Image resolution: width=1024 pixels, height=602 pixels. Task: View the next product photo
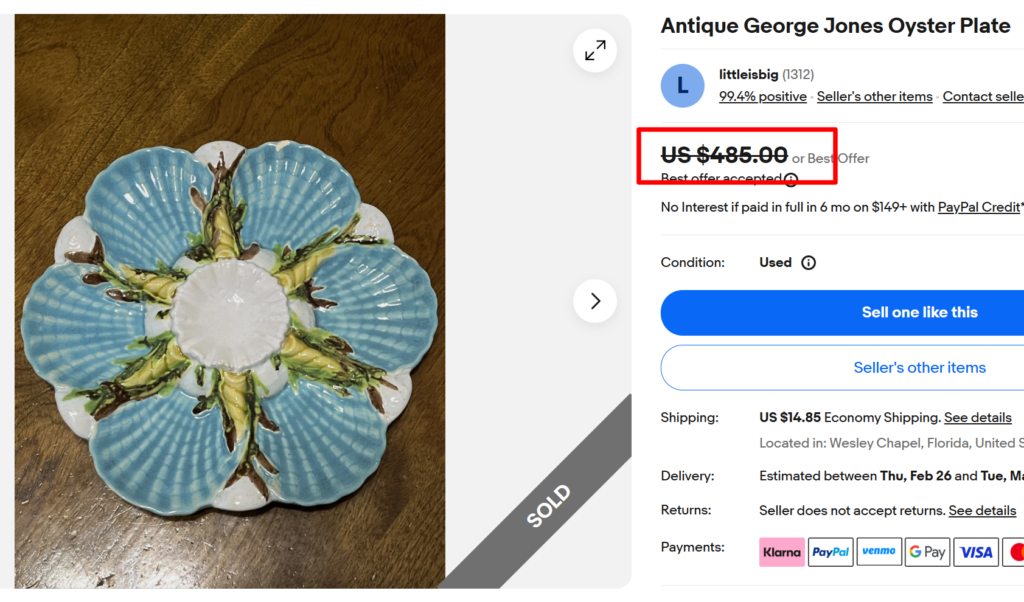pos(594,300)
